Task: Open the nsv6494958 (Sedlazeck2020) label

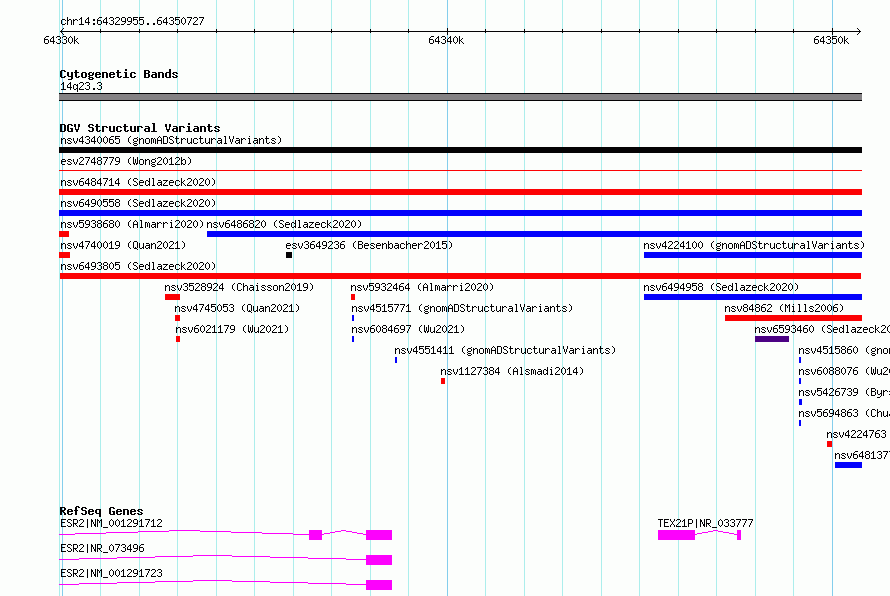Action: 721,287
